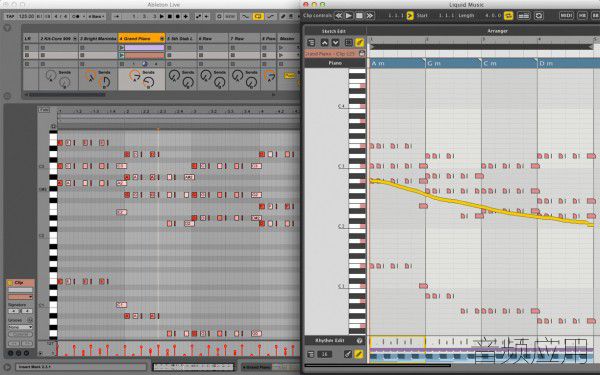Rewind using Liquid Music clip controls
The height and width of the screenshot is (375, 600).
point(339,16)
